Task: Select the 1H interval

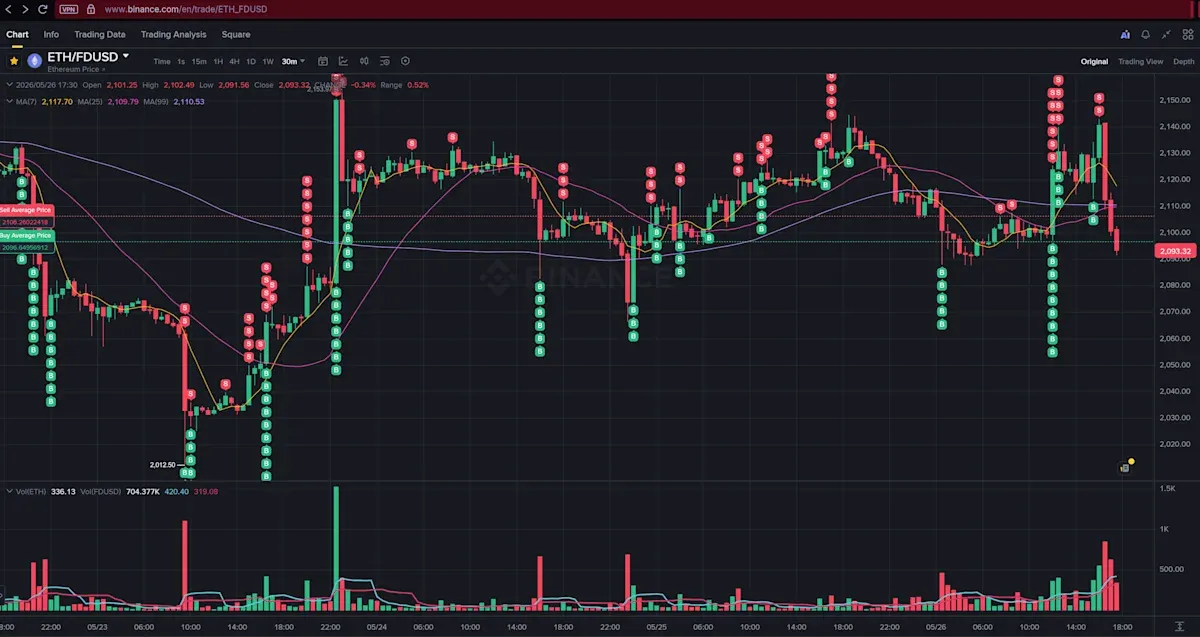Action: [x=218, y=61]
